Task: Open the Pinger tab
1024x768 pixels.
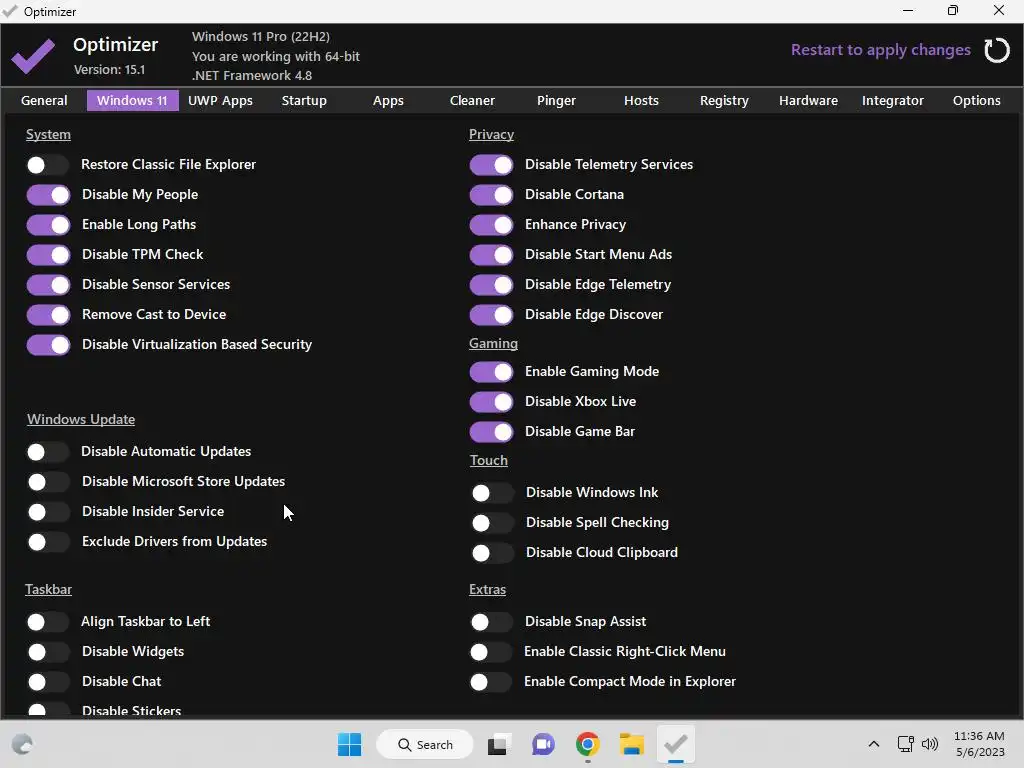Action: (x=556, y=101)
